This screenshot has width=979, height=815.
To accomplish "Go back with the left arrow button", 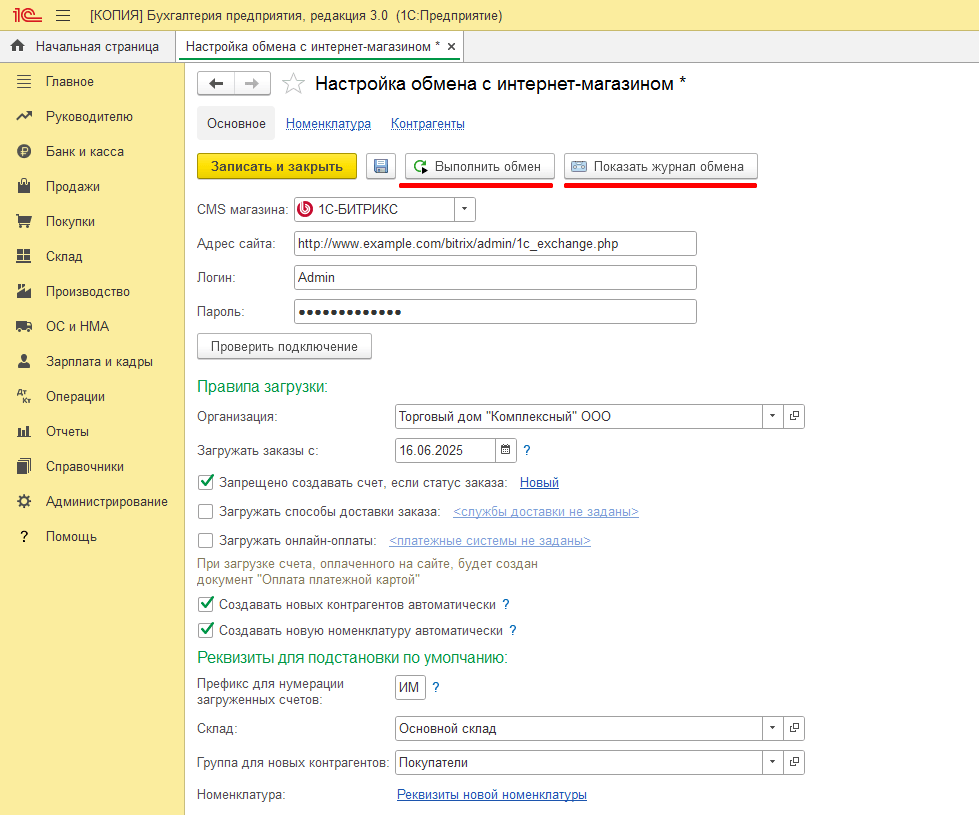I will 216,84.
